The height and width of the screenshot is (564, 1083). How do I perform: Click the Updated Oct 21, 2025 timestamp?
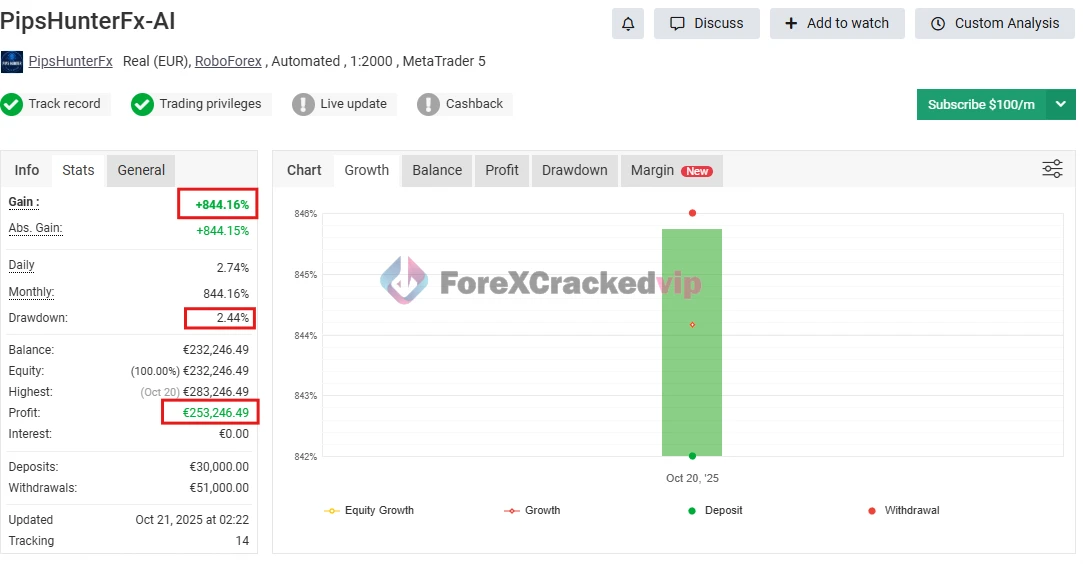click(x=192, y=520)
